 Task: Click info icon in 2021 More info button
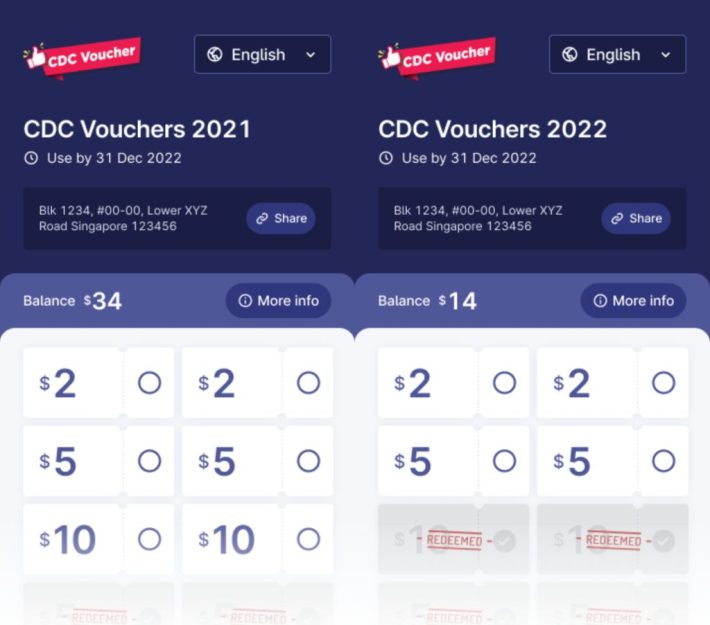[x=245, y=301]
